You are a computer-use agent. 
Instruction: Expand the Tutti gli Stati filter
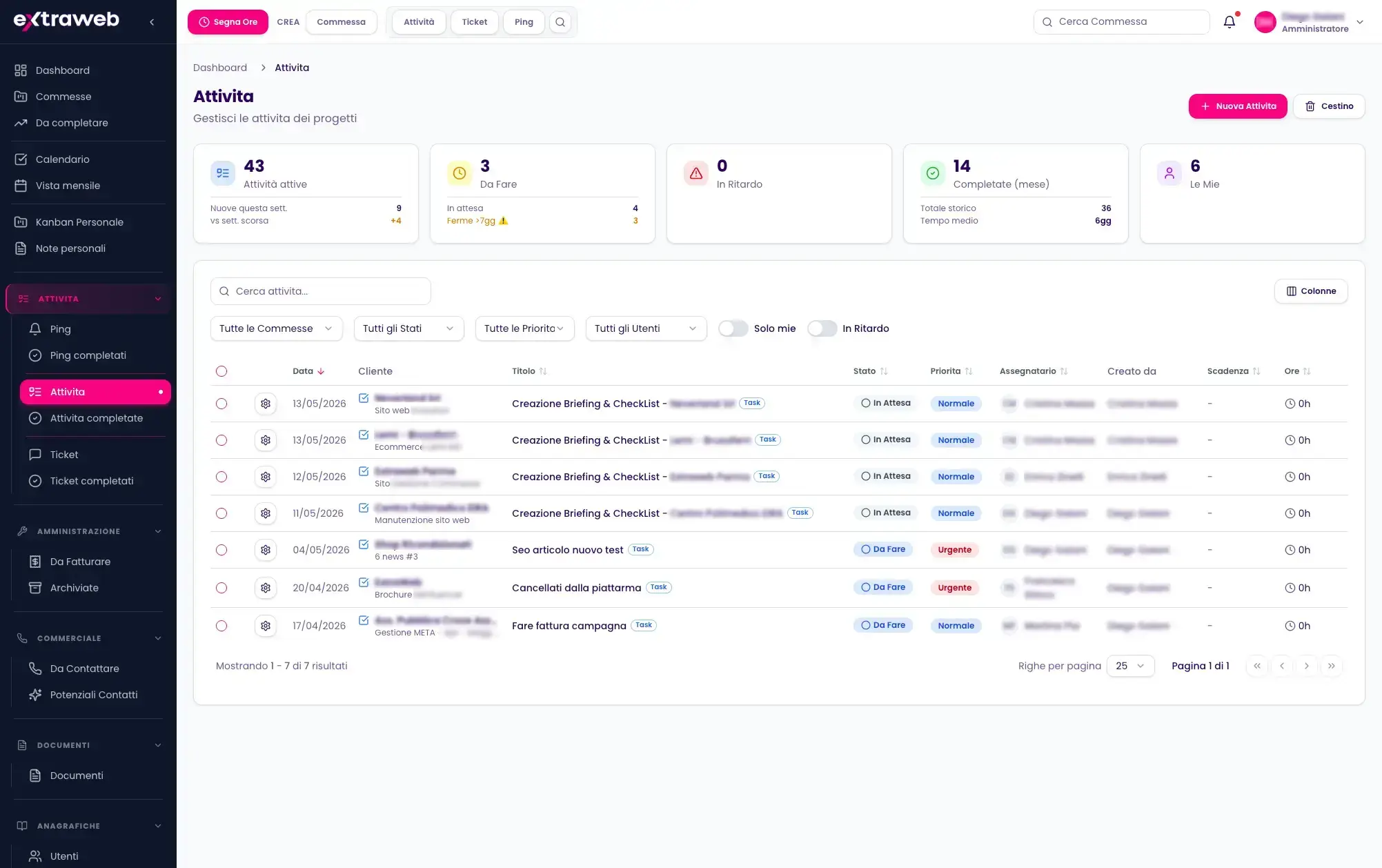408,328
